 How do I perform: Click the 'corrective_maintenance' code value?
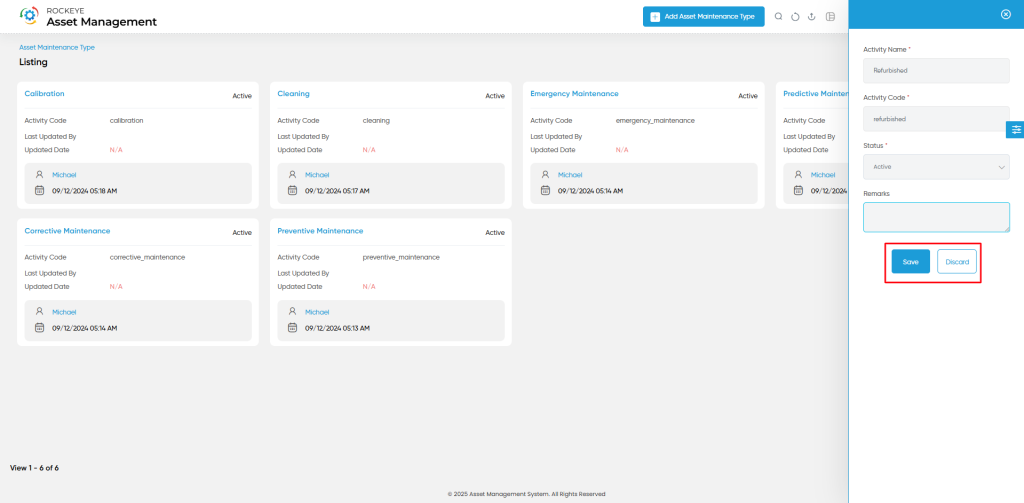tap(148, 257)
